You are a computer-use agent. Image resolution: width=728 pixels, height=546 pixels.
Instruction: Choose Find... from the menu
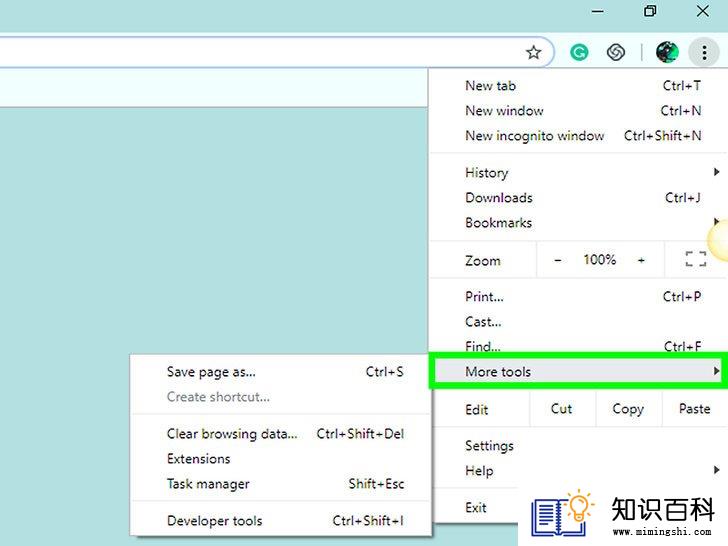click(578, 346)
